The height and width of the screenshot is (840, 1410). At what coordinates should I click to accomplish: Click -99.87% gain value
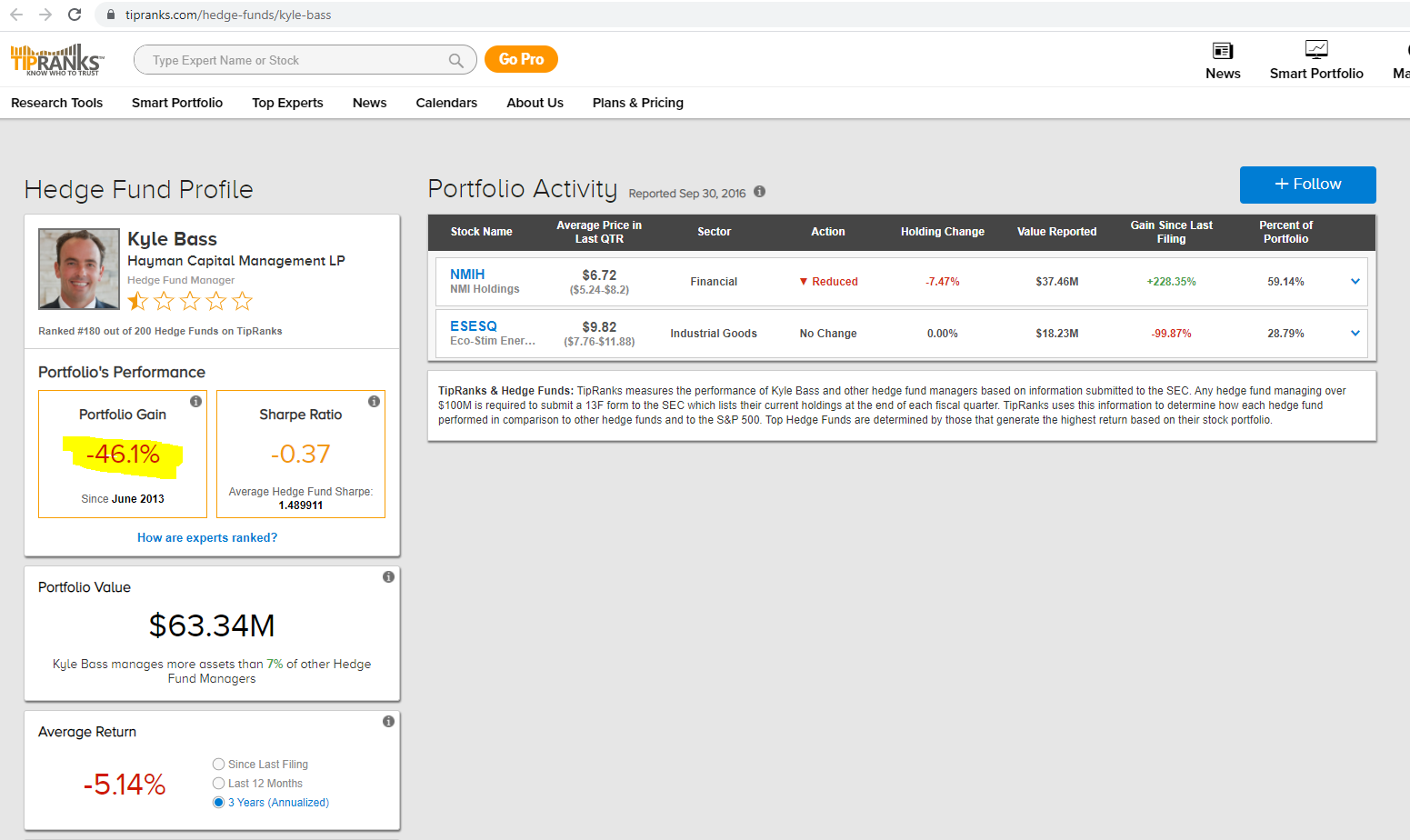coord(1172,334)
